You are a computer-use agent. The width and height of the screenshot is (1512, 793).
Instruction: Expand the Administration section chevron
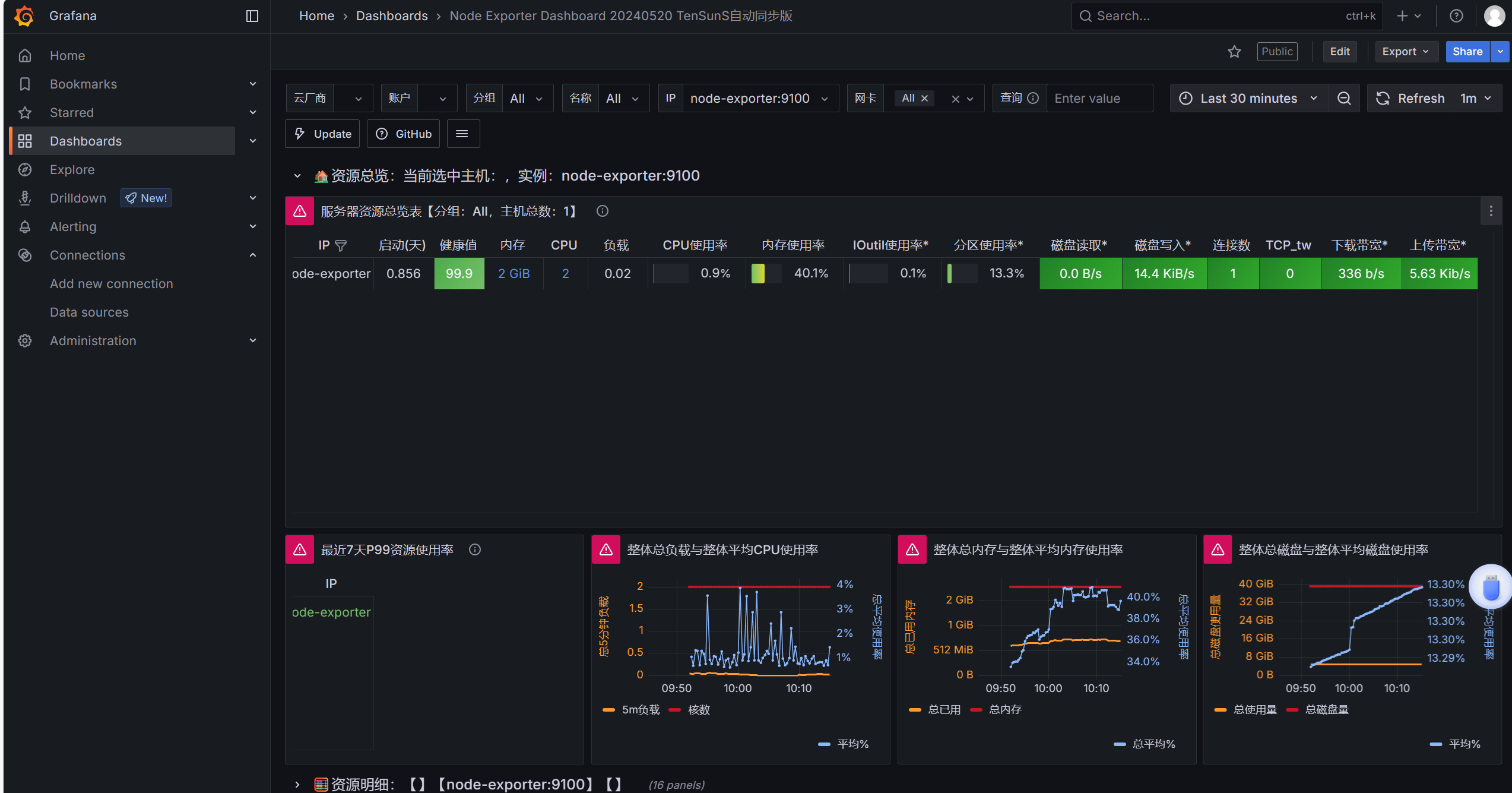point(253,340)
